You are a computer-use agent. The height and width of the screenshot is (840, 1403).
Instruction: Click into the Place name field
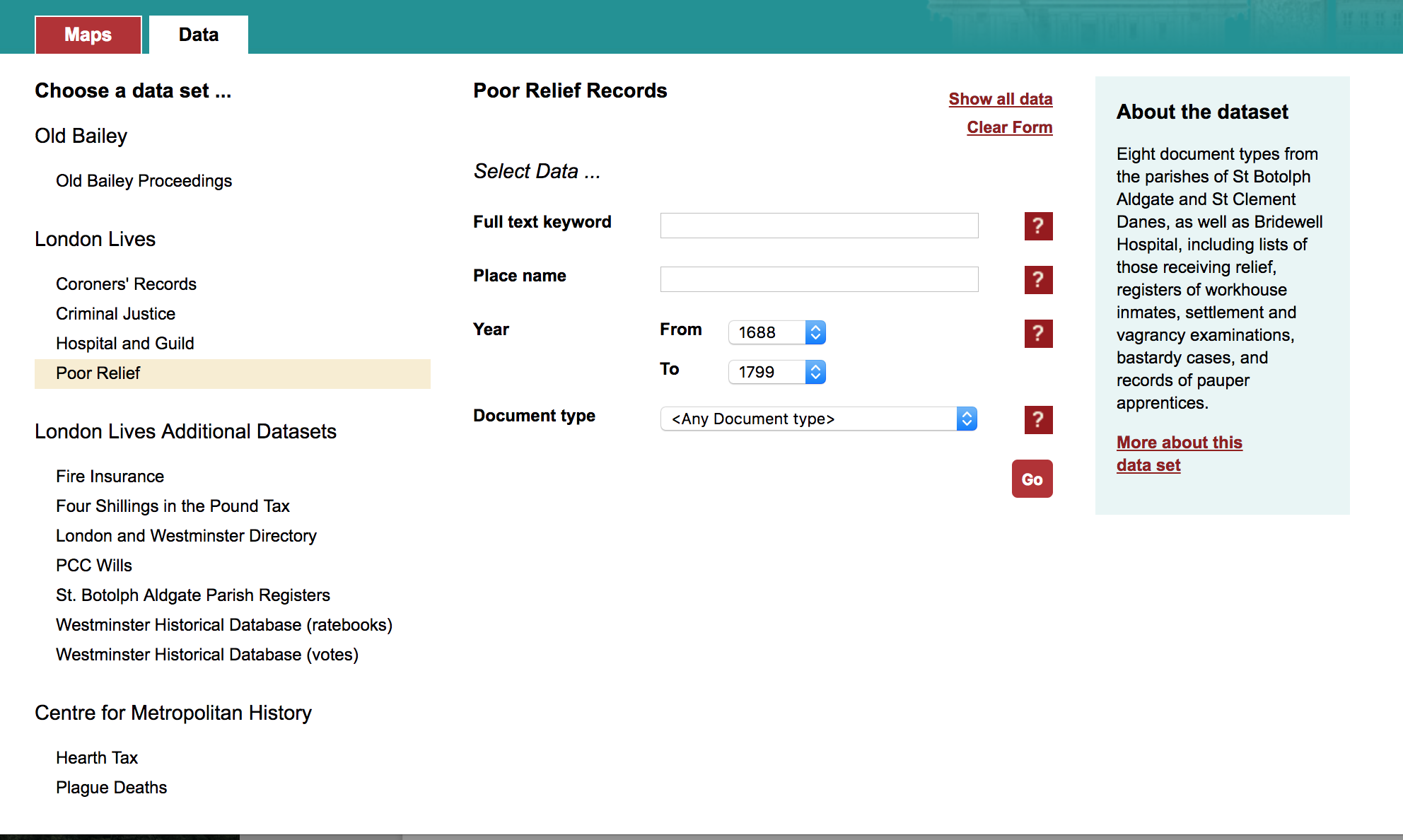click(819, 279)
